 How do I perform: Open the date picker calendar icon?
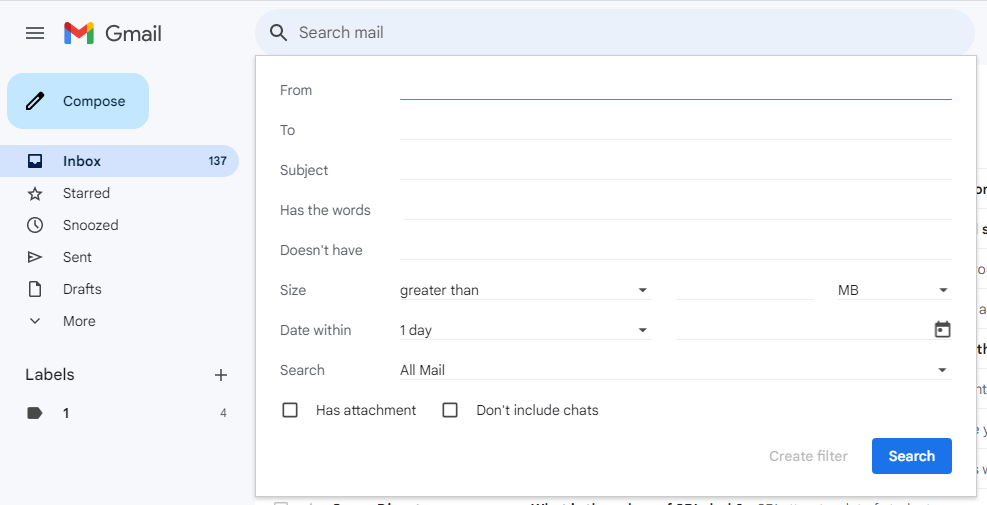942,330
